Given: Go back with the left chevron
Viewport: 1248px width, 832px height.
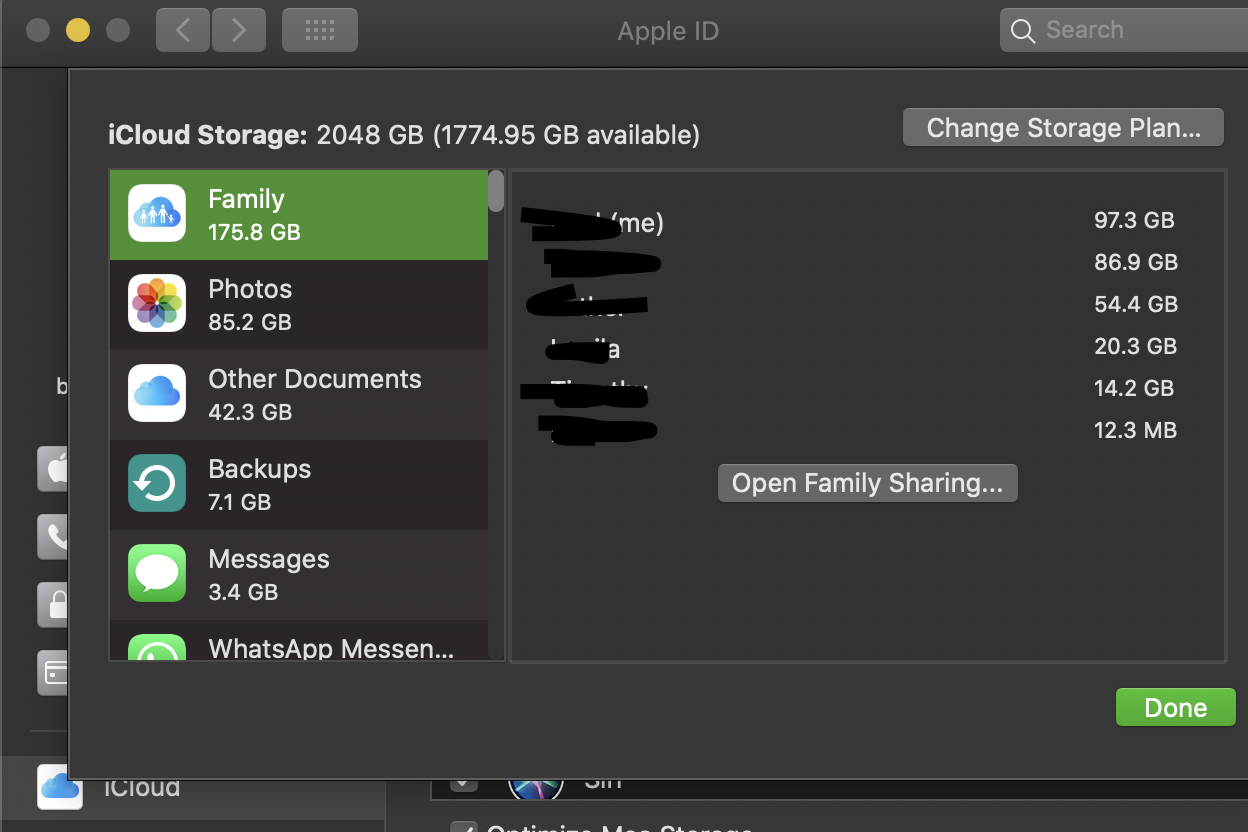Looking at the screenshot, I should [x=183, y=30].
